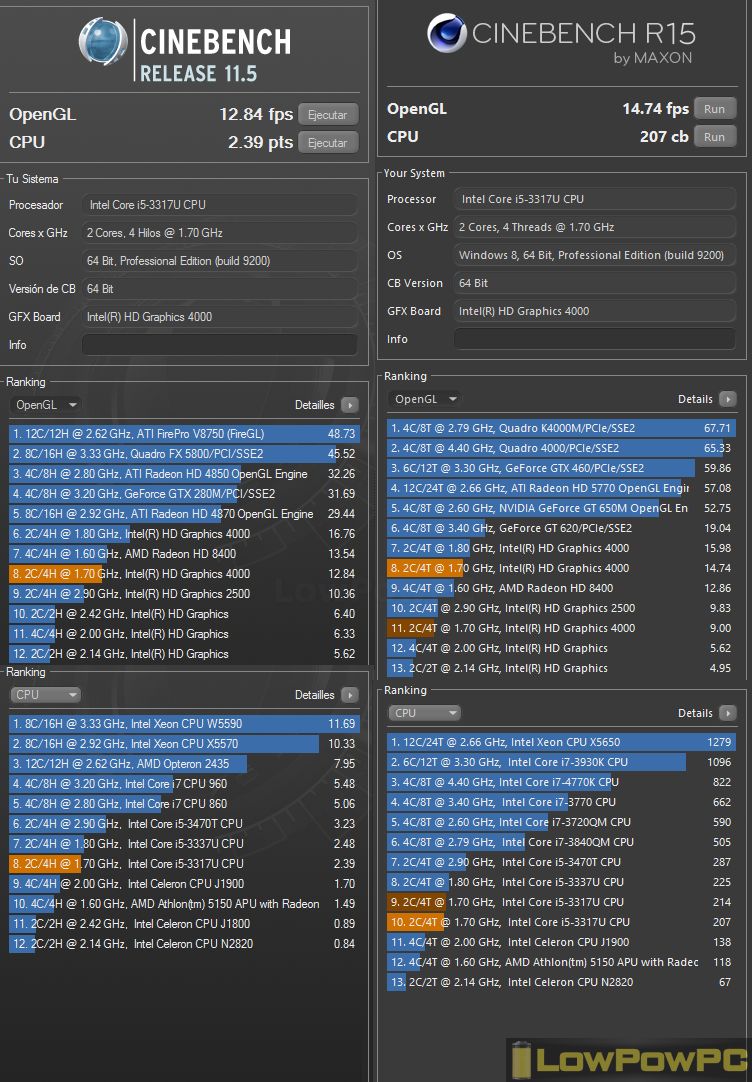This screenshot has height=1082, width=752.
Task: Click Detailles arrow for OpenGL ranking in 11.5
Action: tap(350, 405)
